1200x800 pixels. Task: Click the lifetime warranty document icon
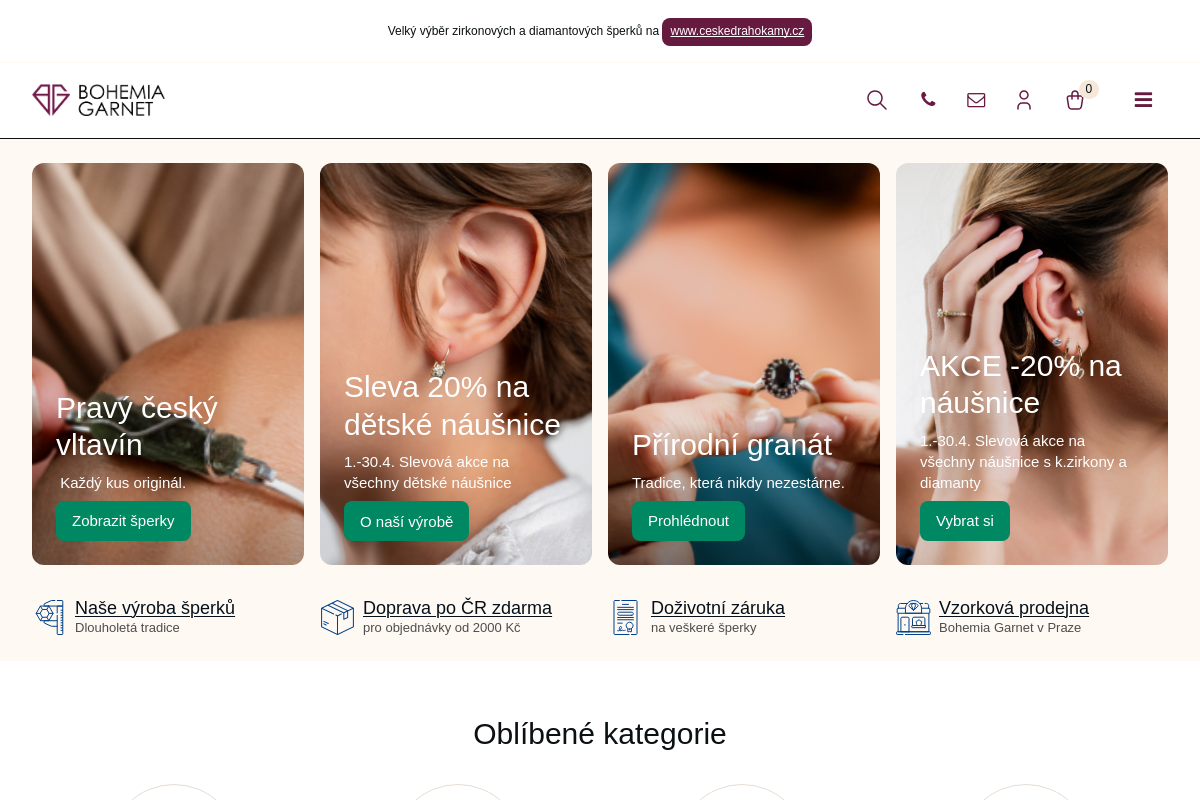(x=626, y=617)
